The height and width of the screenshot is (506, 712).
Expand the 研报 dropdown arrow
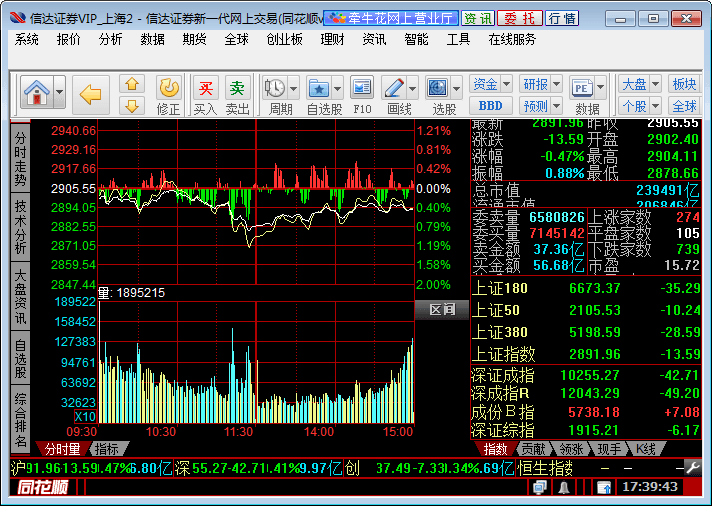point(556,84)
